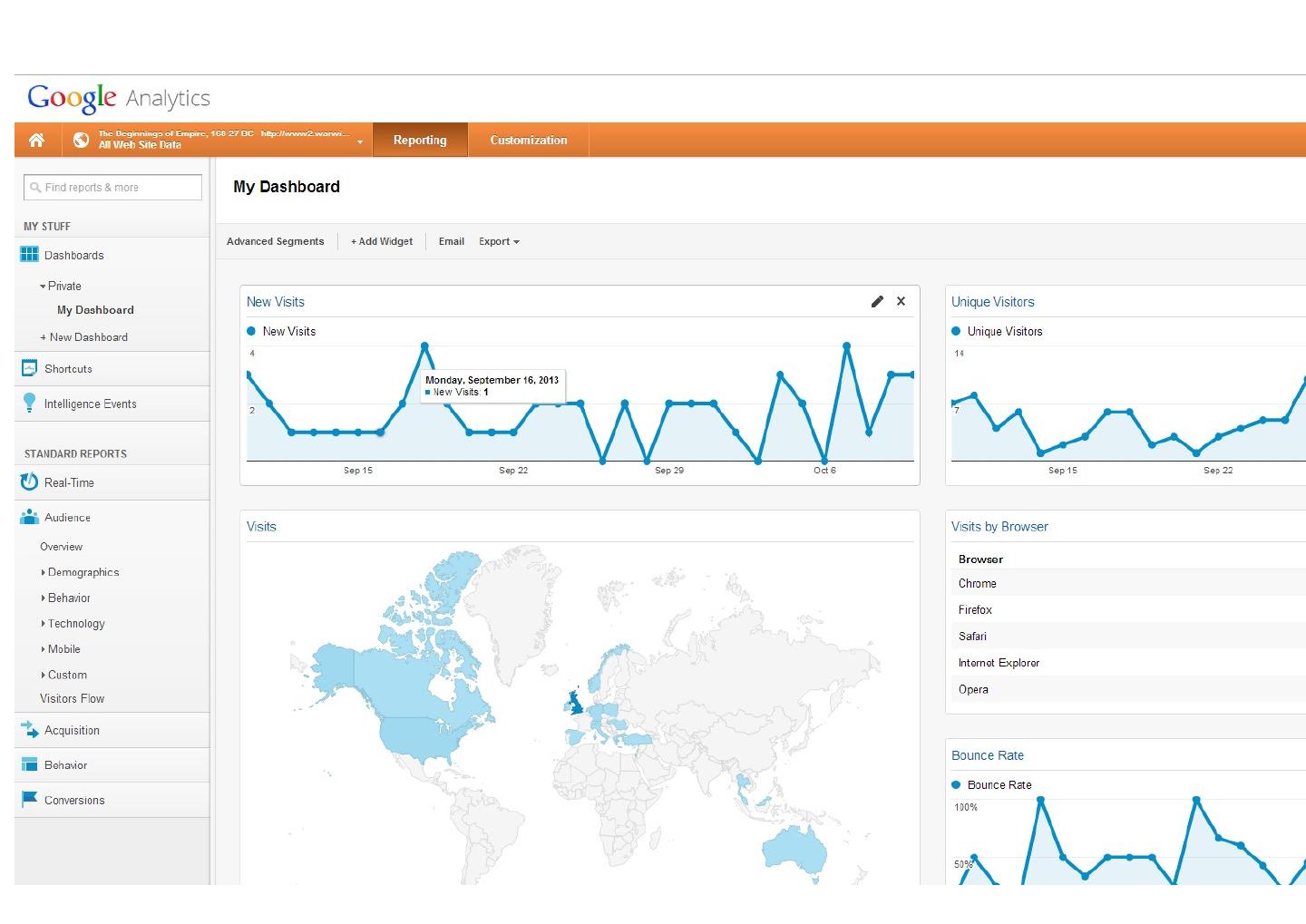The image size is (1306, 924).
Task: Click the Advanced Segments button
Action: [x=275, y=241]
